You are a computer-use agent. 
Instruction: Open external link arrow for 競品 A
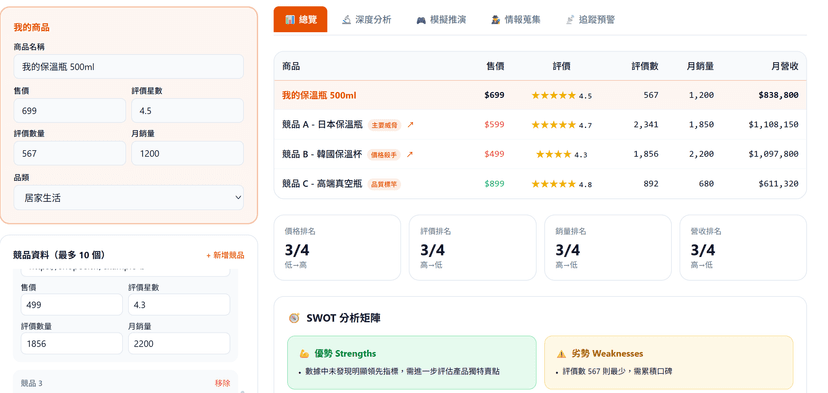click(410, 125)
